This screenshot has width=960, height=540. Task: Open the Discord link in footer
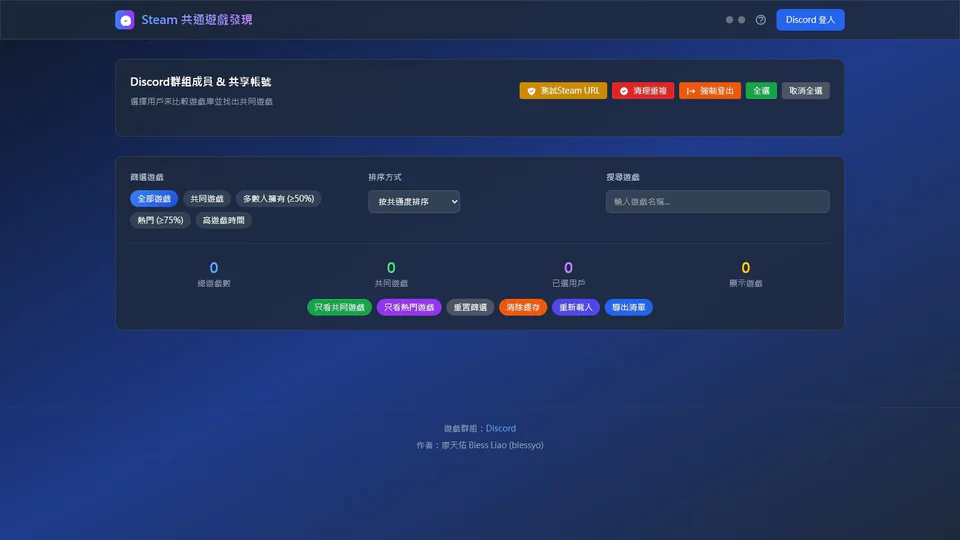click(x=501, y=428)
